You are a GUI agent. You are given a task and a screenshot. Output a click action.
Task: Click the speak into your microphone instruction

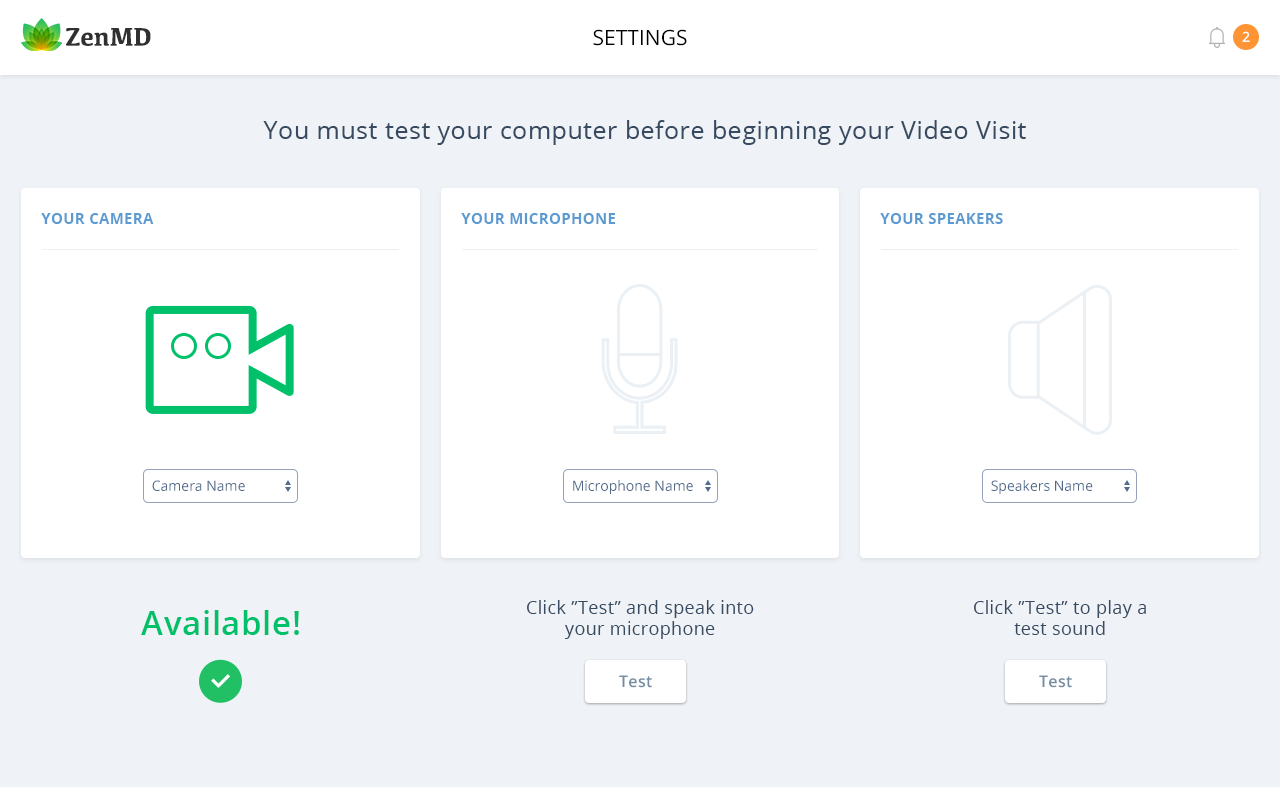click(x=640, y=618)
